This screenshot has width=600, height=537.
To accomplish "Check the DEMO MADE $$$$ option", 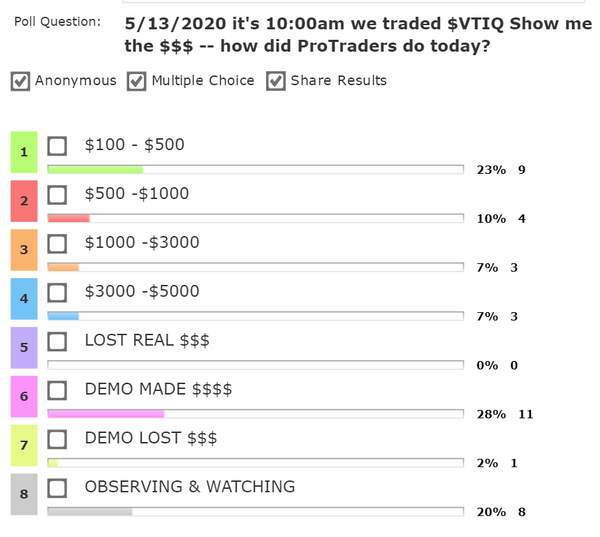I will point(58,390).
